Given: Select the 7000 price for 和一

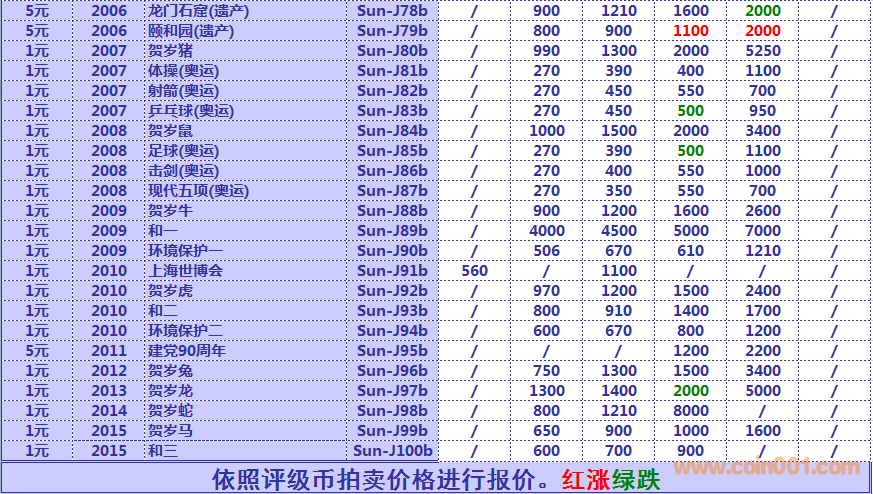Looking at the screenshot, I should pyautogui.click(x=763, y=231).
